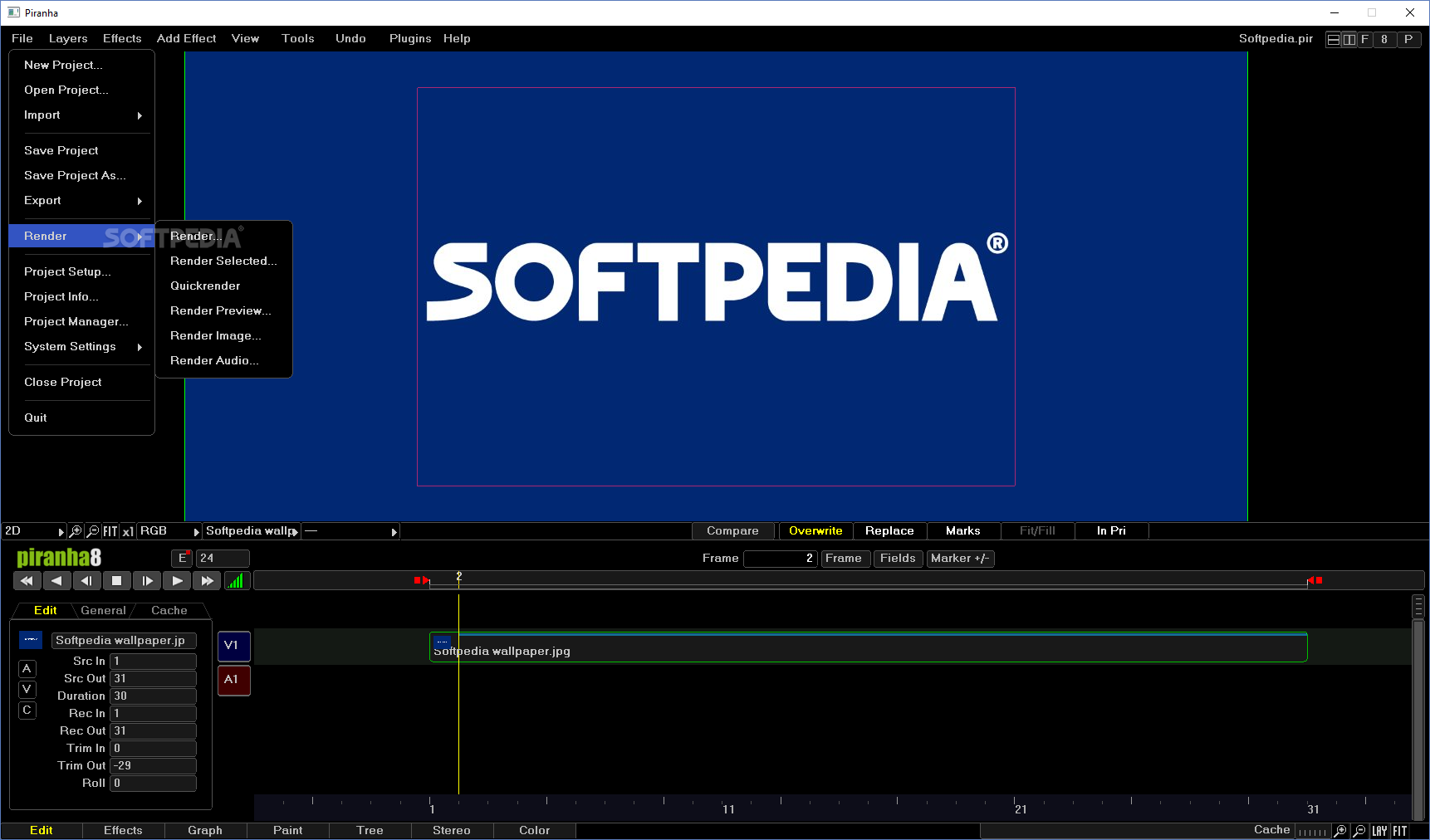Screen dimensions: 1430x840
Task: Click the frame rate field showing 24
Action: click(x=223, y=559)
